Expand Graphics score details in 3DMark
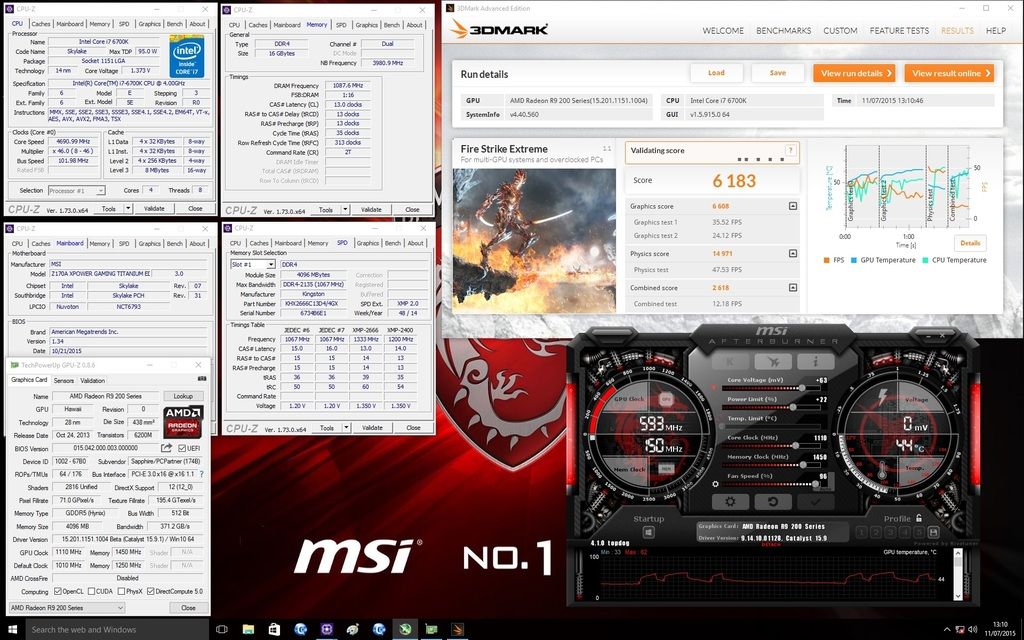The image size is (1024, 640). point(793,206)
